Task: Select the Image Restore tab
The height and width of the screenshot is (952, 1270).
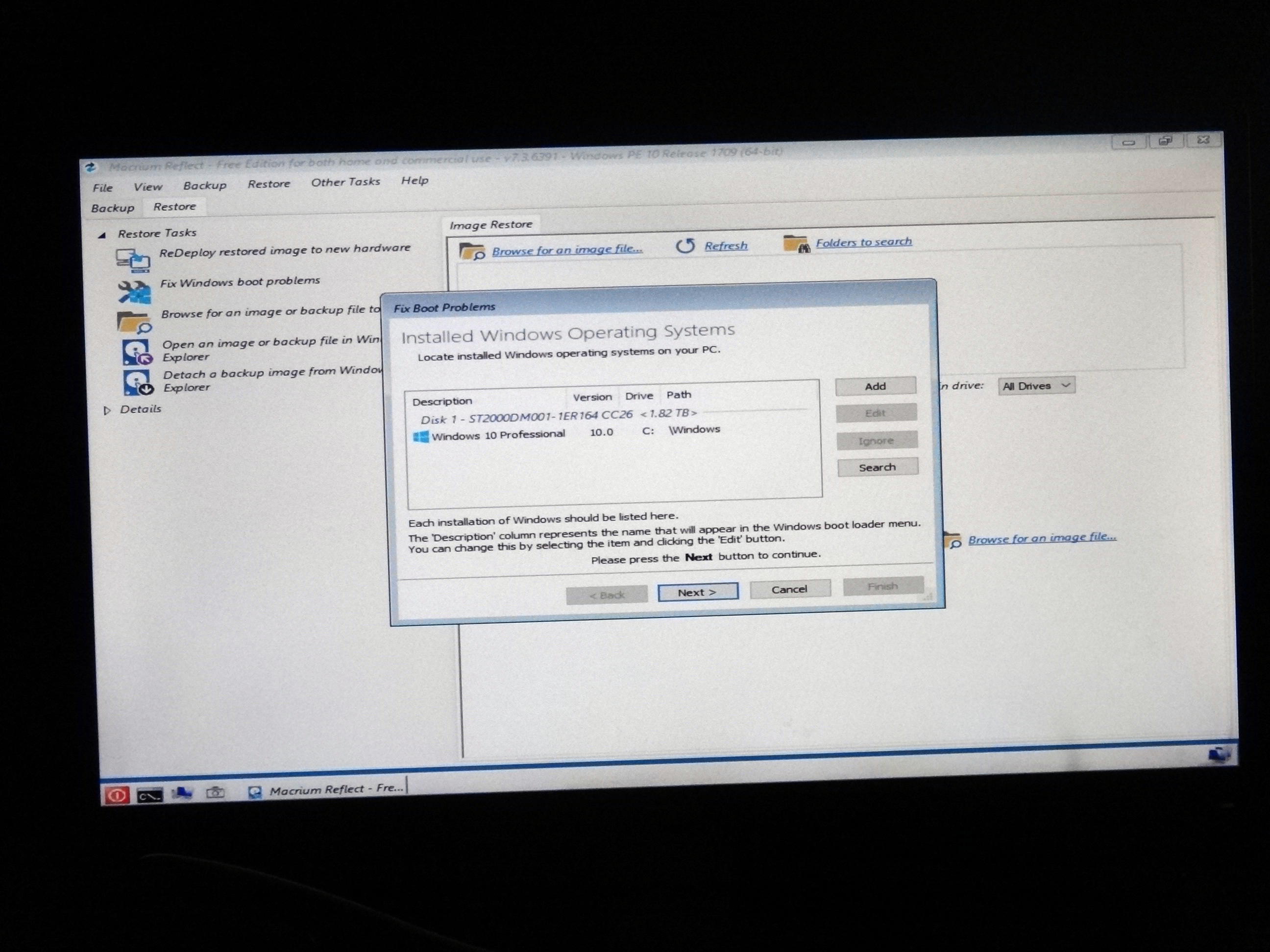Action: coord(491,224)
